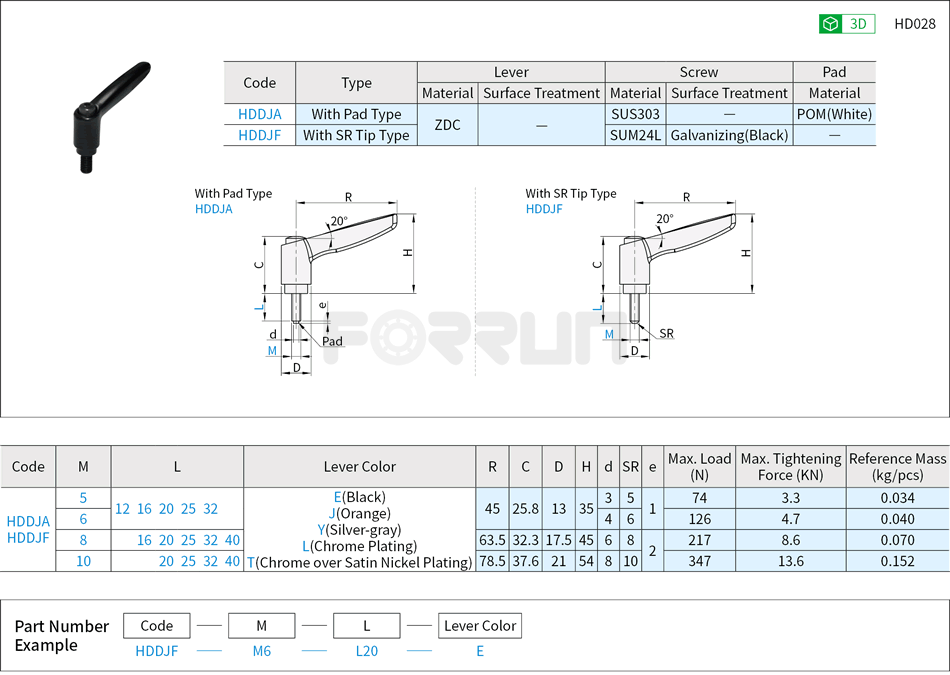Choose lever color E(Black)
950x675 pixels.
pos(360,497)
